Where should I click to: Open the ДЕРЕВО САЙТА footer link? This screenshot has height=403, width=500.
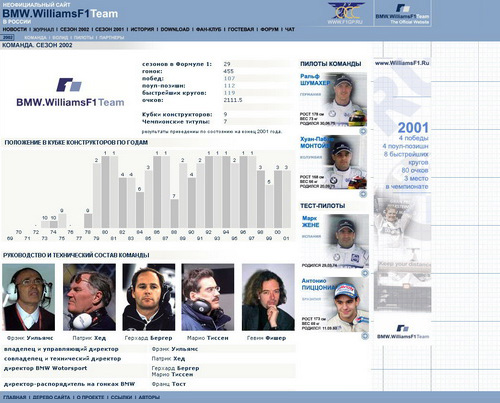(51, 397)
